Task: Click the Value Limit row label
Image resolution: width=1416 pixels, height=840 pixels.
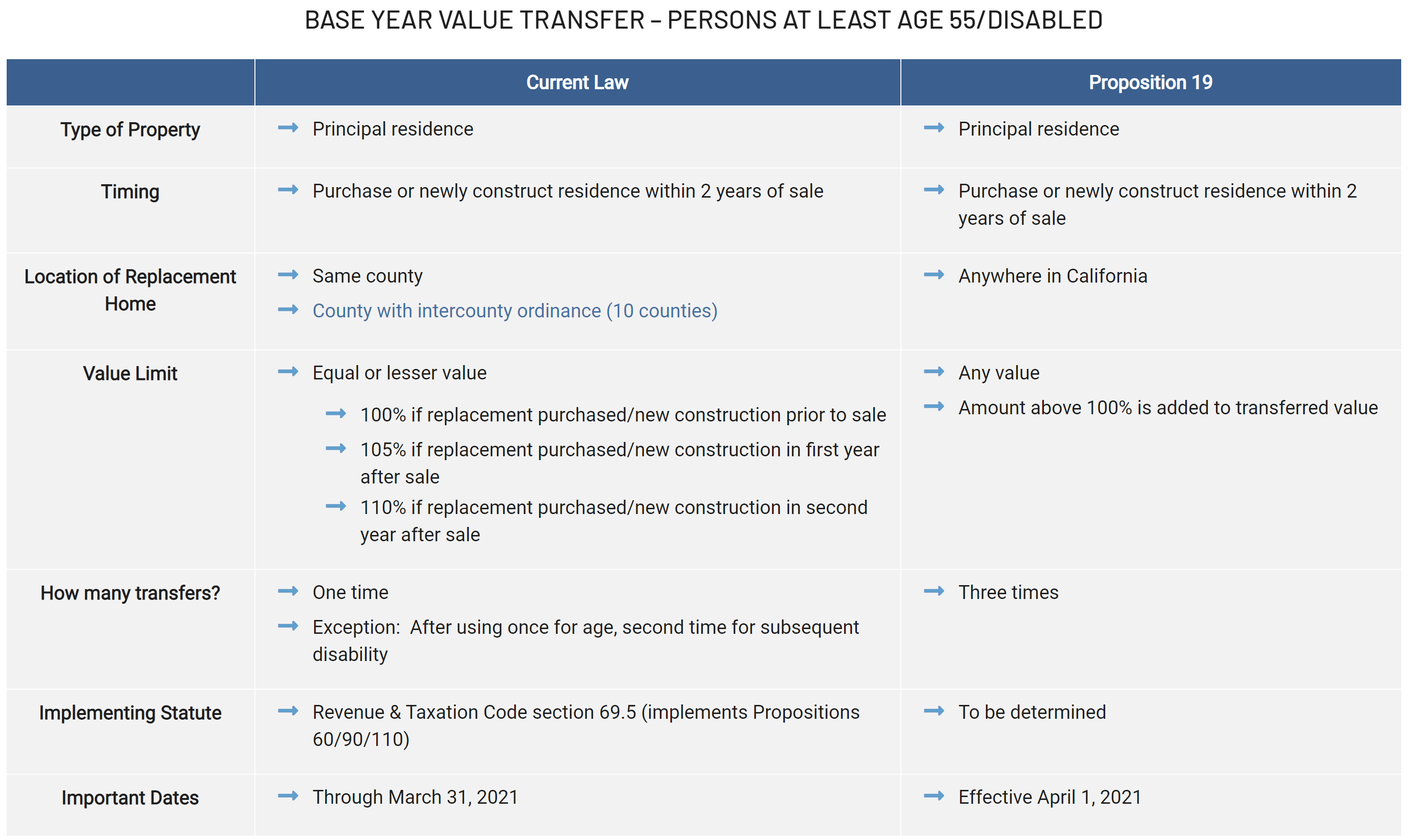Action: click(130, 374)
